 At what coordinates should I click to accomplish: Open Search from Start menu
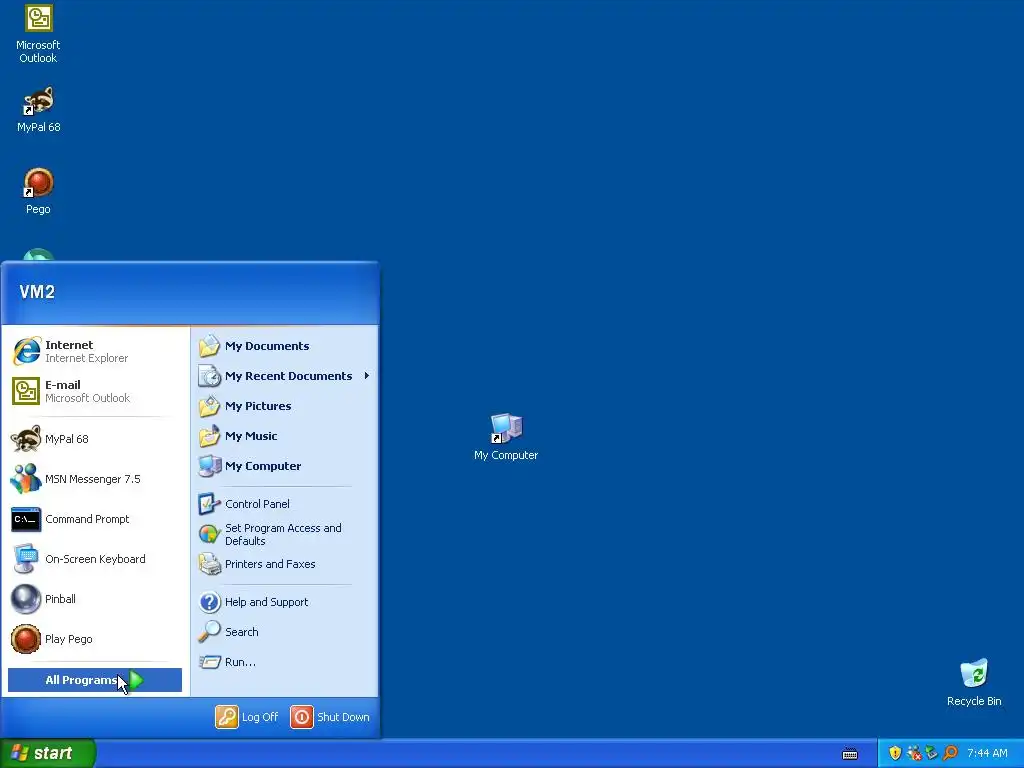(284, 632)
